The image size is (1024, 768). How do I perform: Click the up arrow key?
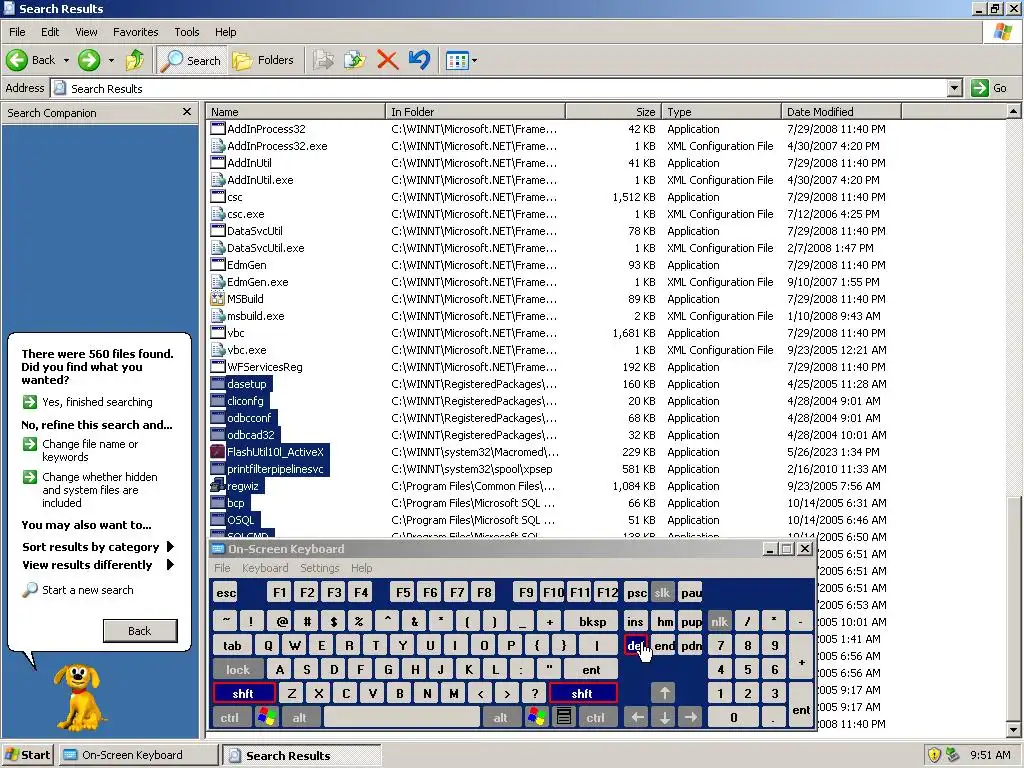click(x=664, y=694)
